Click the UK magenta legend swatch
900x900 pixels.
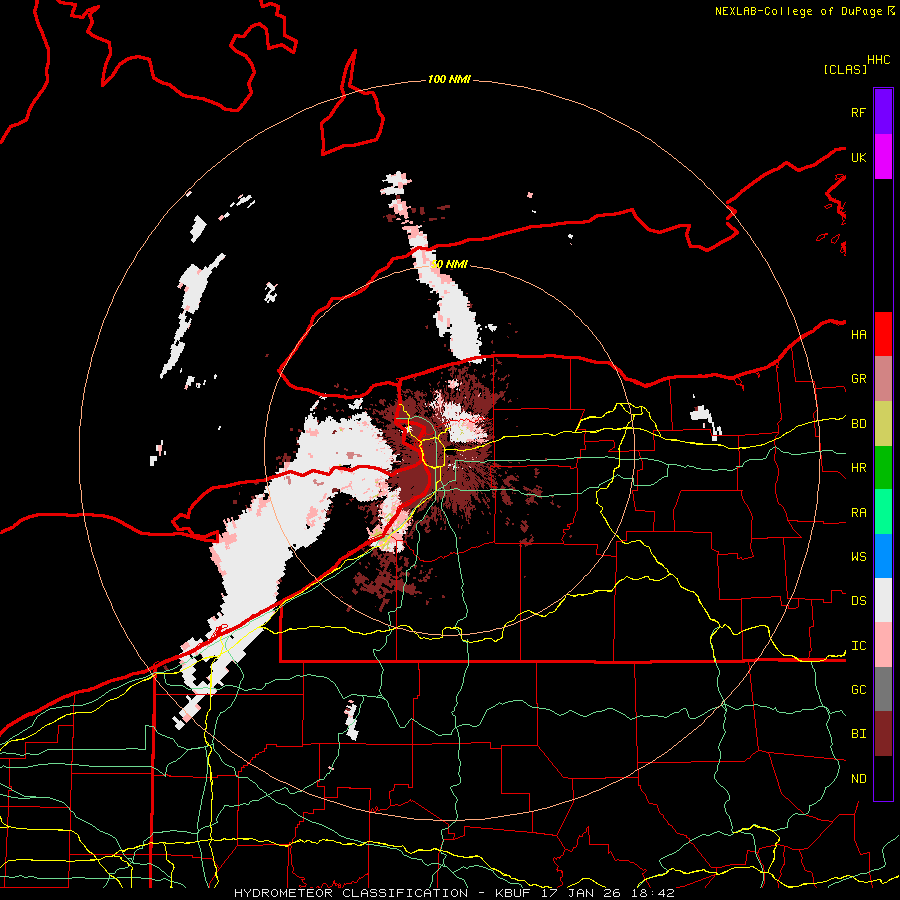(883, 157)
